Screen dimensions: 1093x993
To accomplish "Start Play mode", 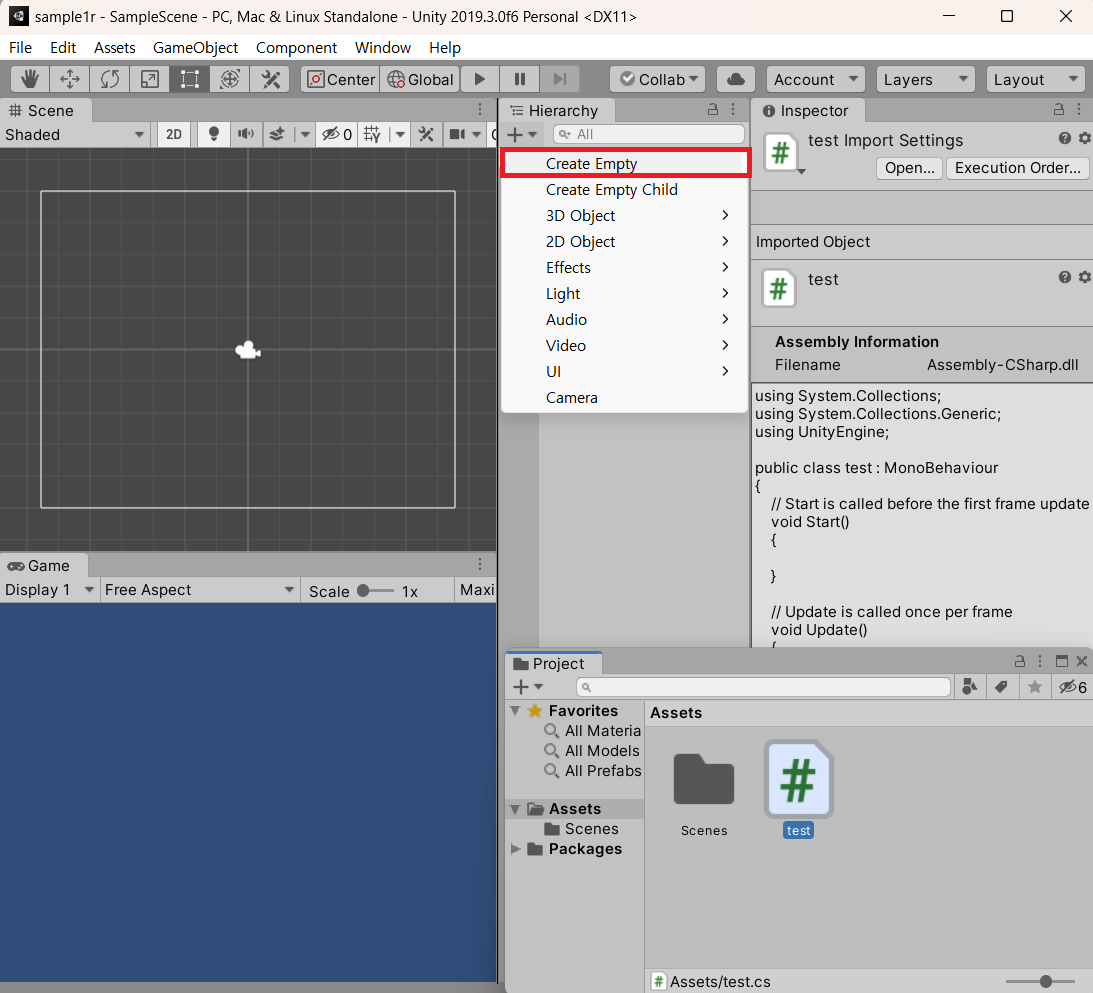I will pos(480,79).
